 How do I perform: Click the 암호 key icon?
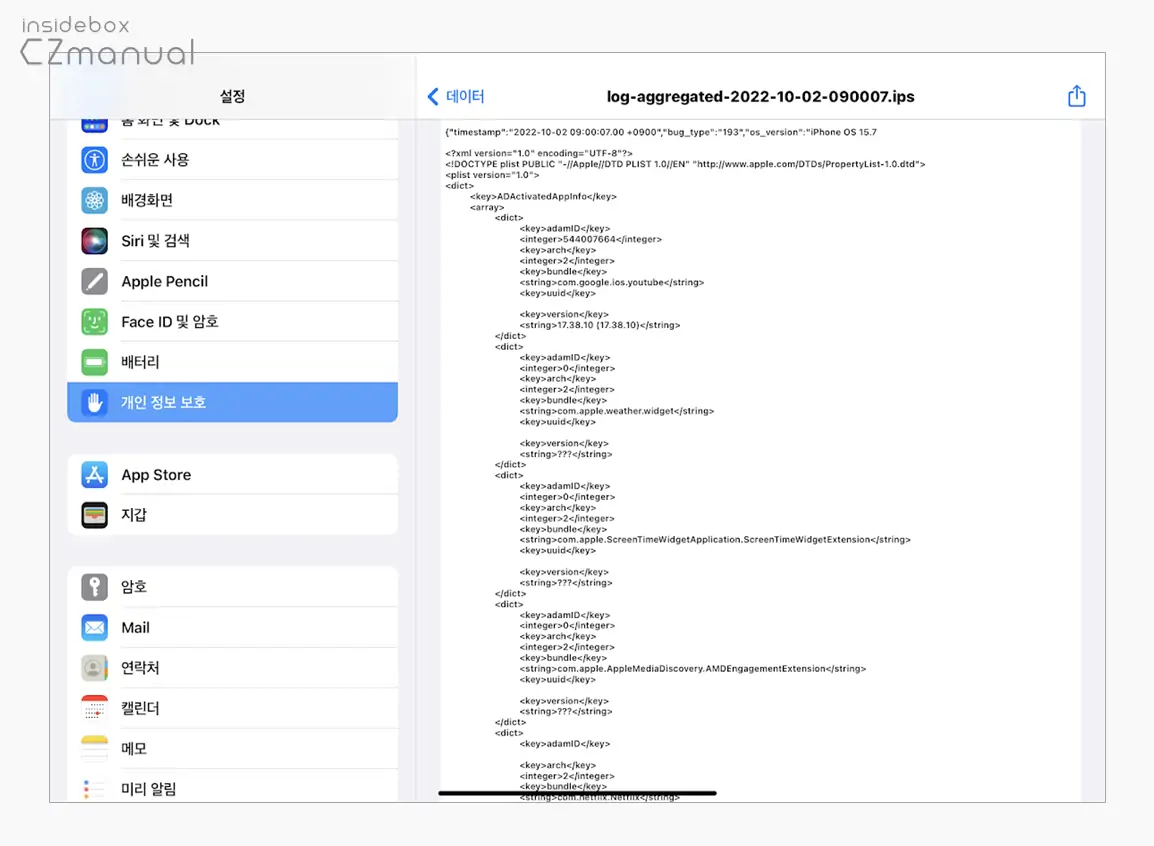(94, 587)
